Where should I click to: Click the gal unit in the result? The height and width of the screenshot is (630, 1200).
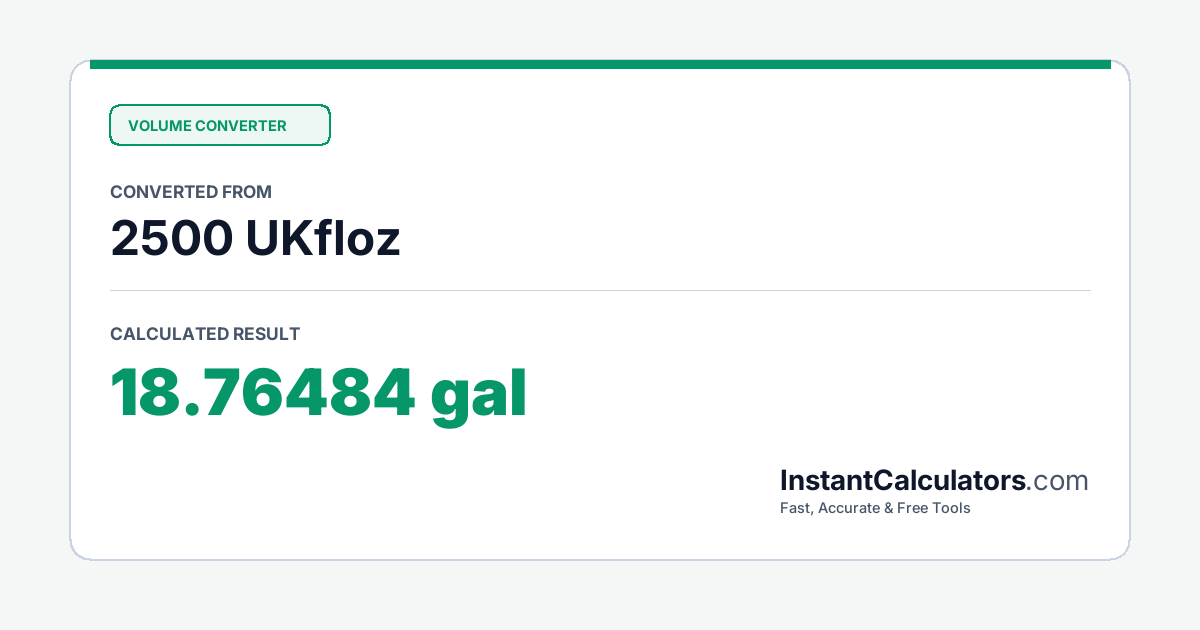coord(479,397)
